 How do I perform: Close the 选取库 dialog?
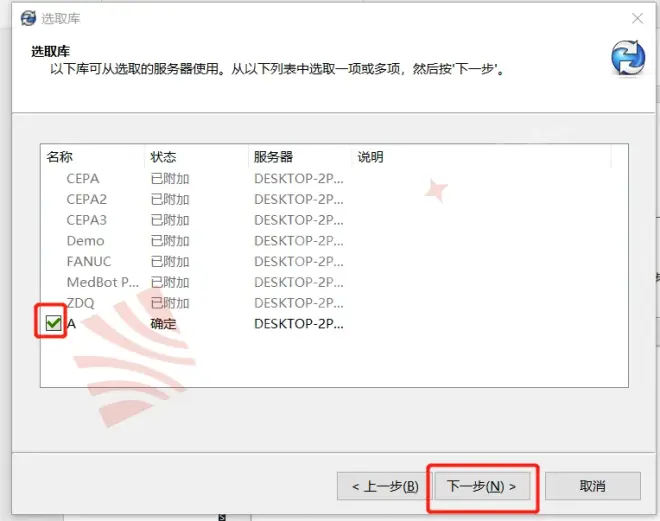pyautogui.click(x=637, y=18)
